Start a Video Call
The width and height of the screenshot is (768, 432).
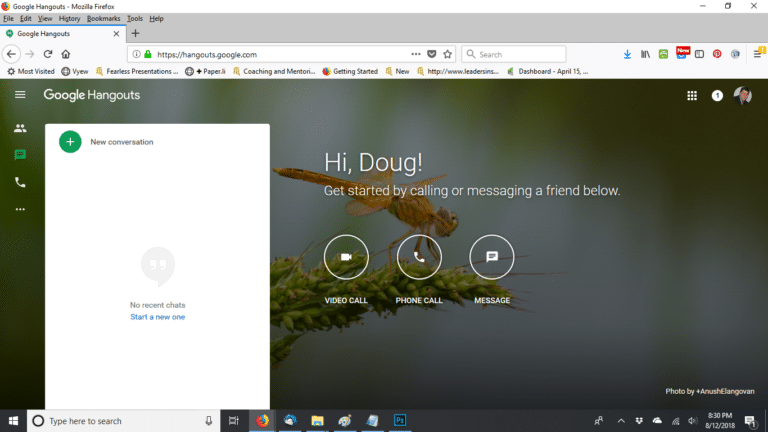(346, 257)
